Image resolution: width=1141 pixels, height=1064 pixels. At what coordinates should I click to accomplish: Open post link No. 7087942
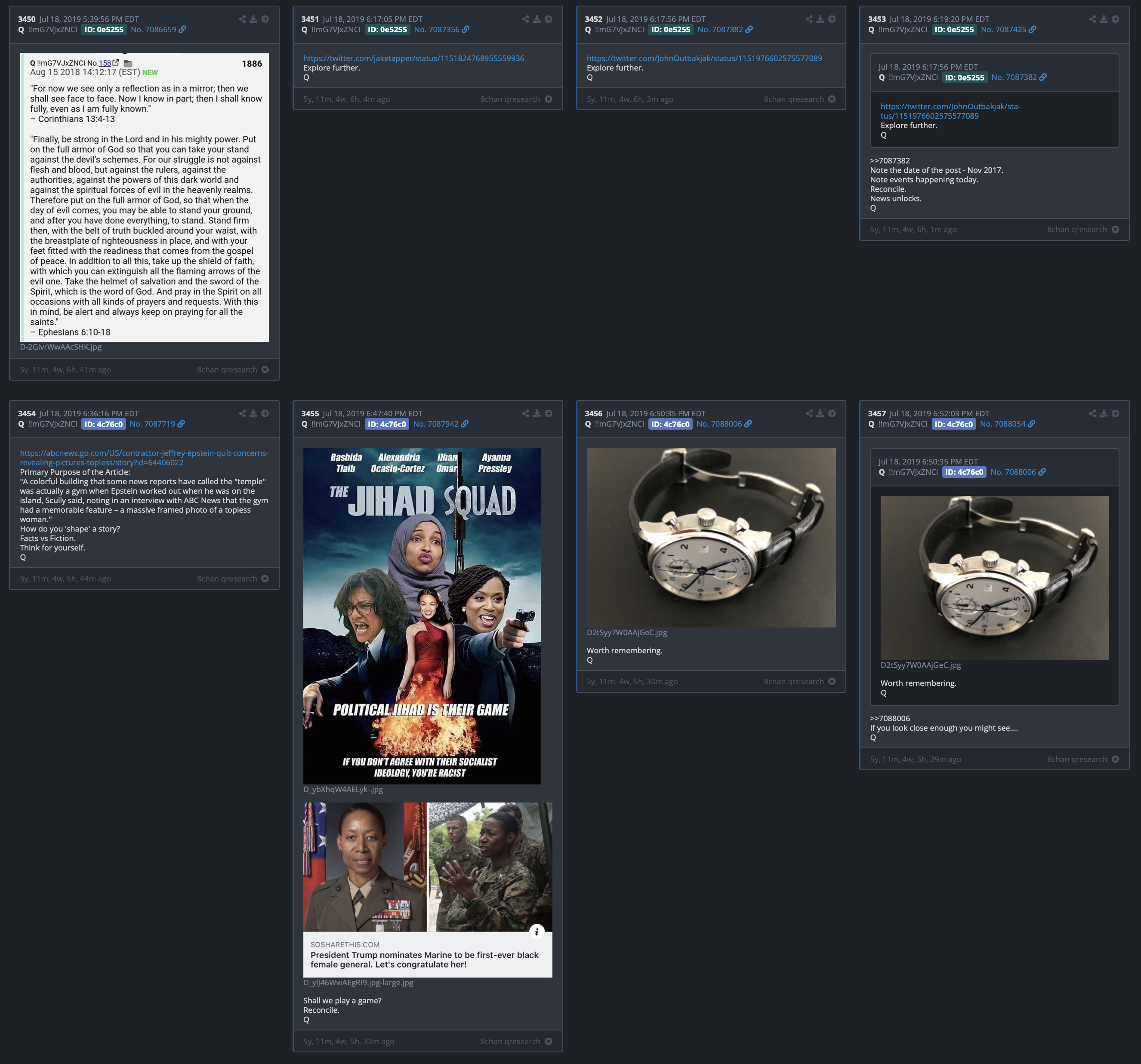pos(440,424)
